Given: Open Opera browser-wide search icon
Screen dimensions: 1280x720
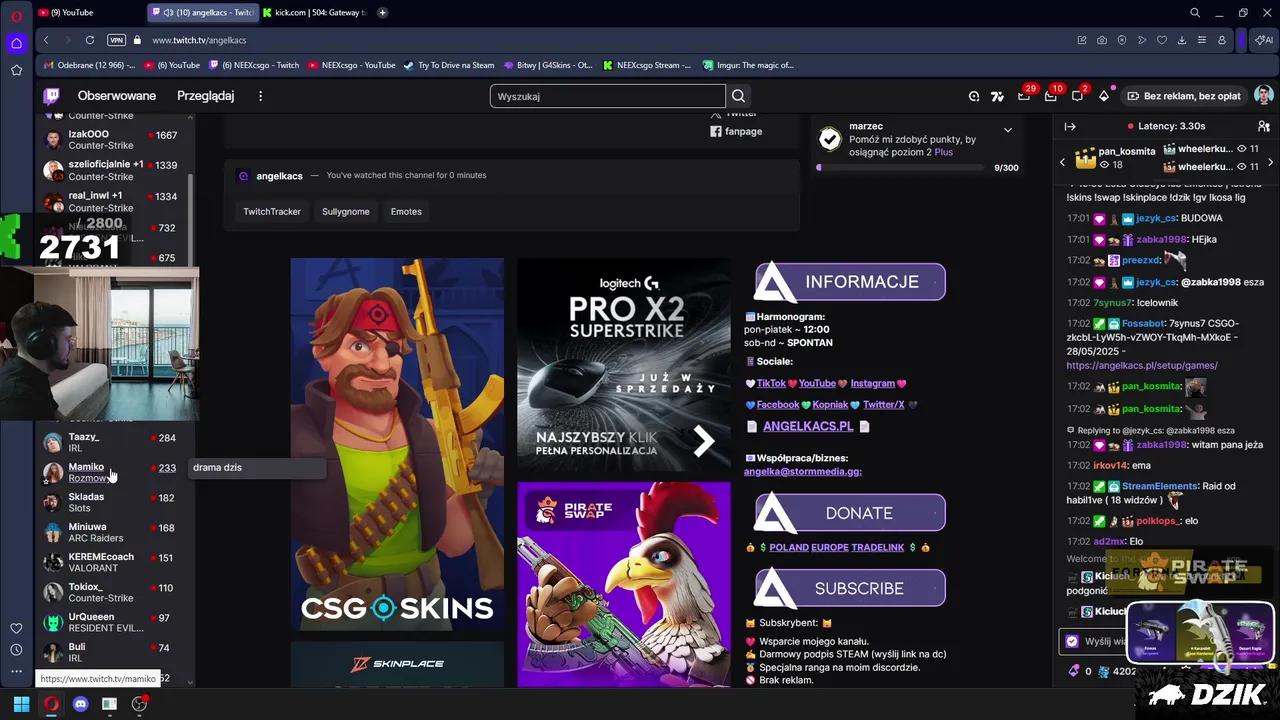Looking at the screenshot, I should [x=1195, y=13].
